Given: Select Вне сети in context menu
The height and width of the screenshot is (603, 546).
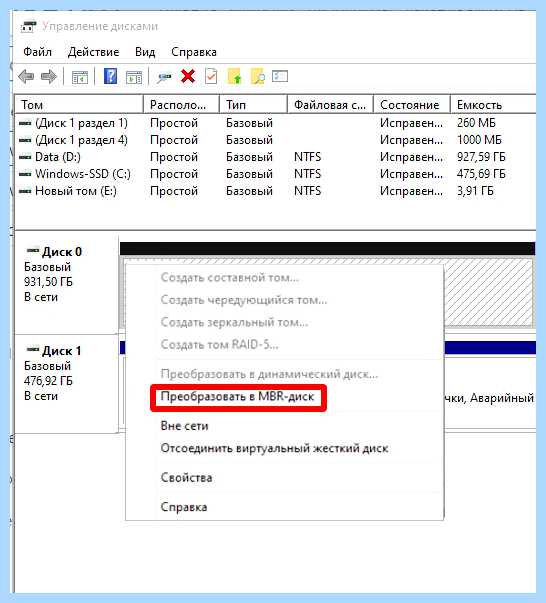Looking at the screenshot, I should point(185,426).
